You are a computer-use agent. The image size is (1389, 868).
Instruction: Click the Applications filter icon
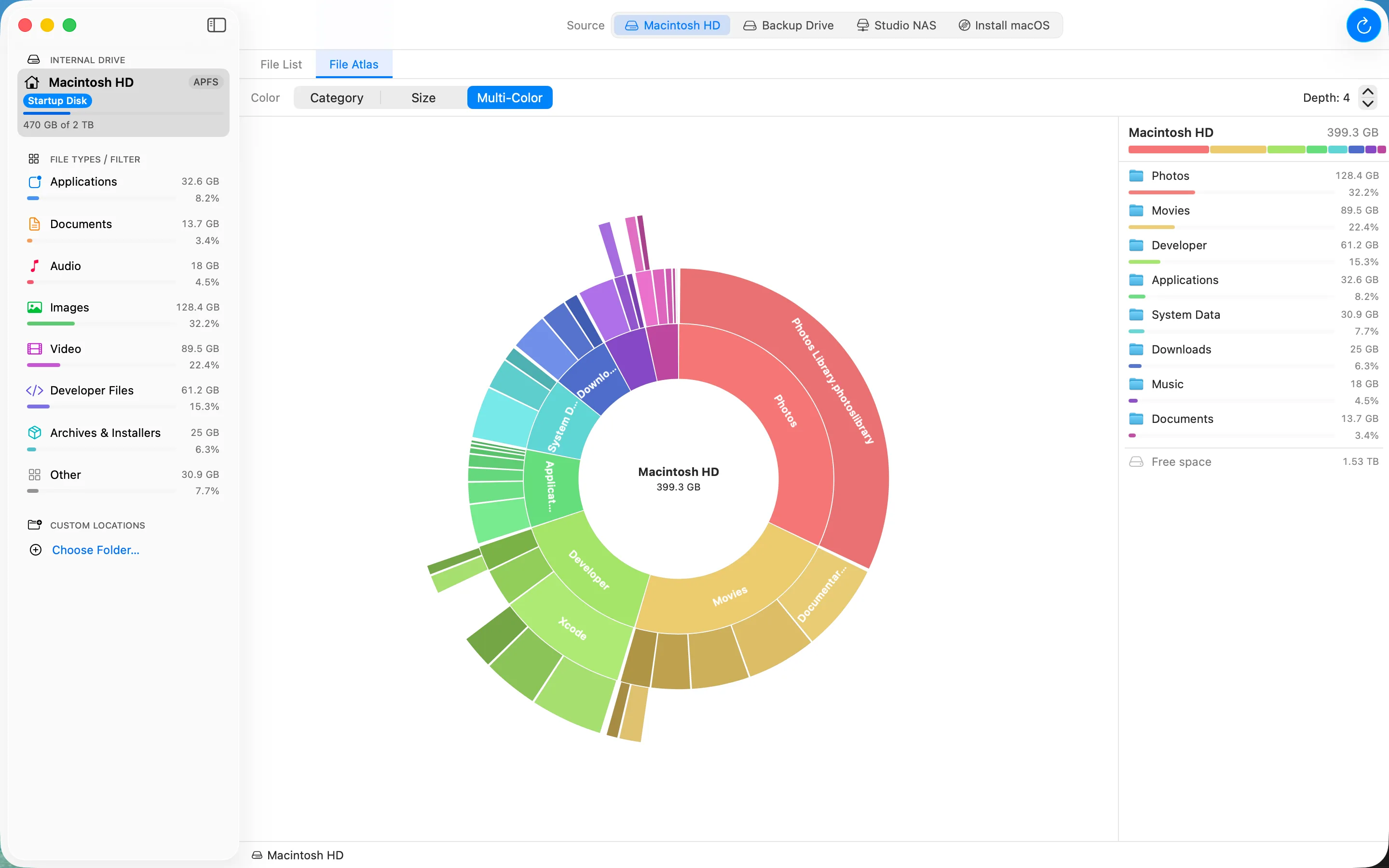pyautogui.click(x=34, y=182)
